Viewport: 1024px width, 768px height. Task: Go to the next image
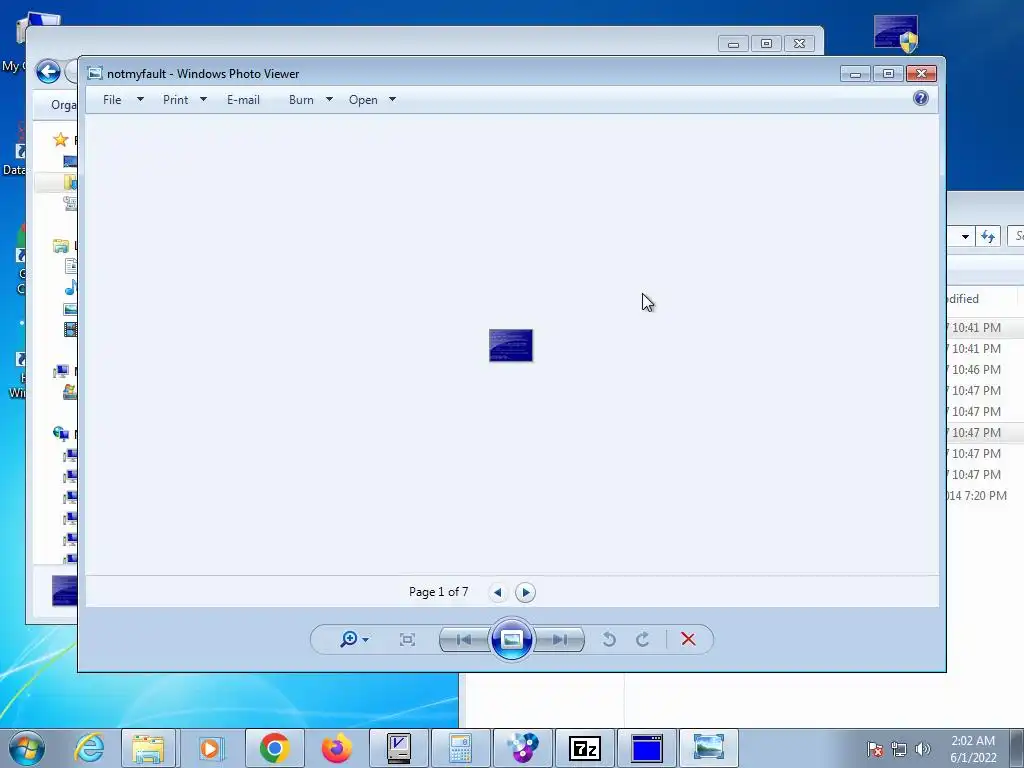pyautogui.click(x=559, y=639)
